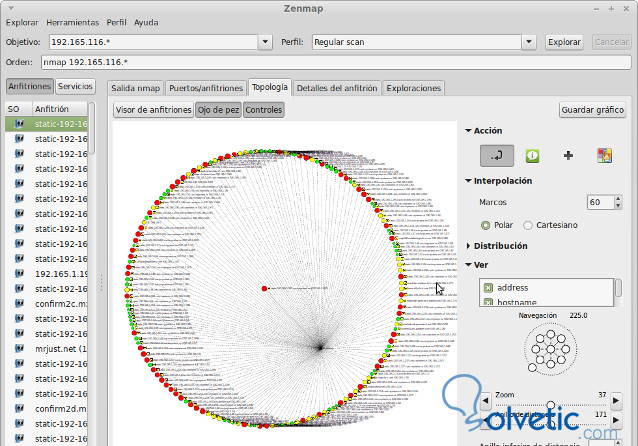
Task: Show the Servicios list
Action: click(x=75, y=86)
